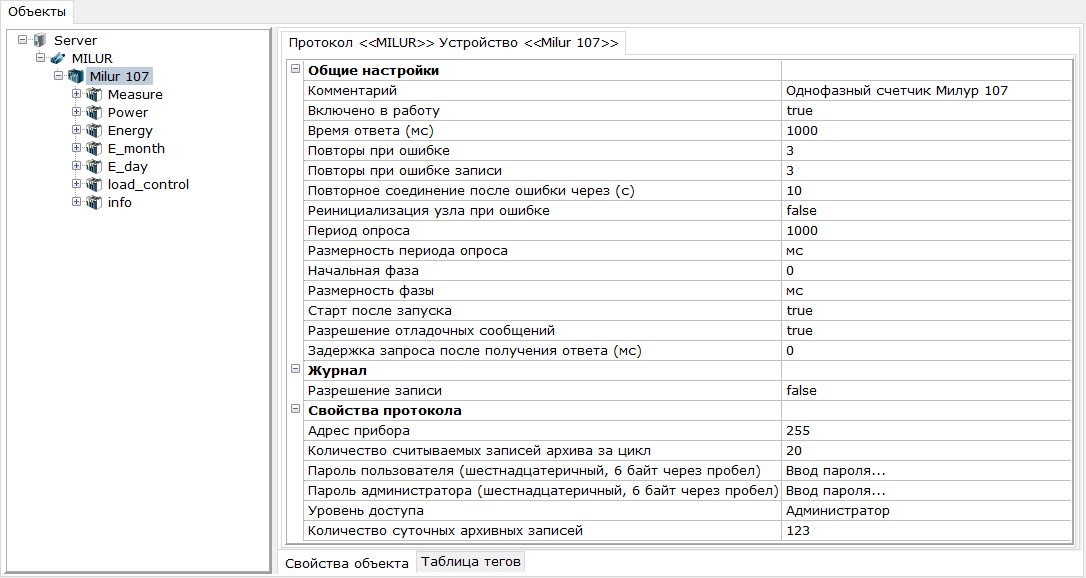Edit Время ответа (мс) value 1000
This screenshot has height=578, width=1086.
click(x=926, y=131)
